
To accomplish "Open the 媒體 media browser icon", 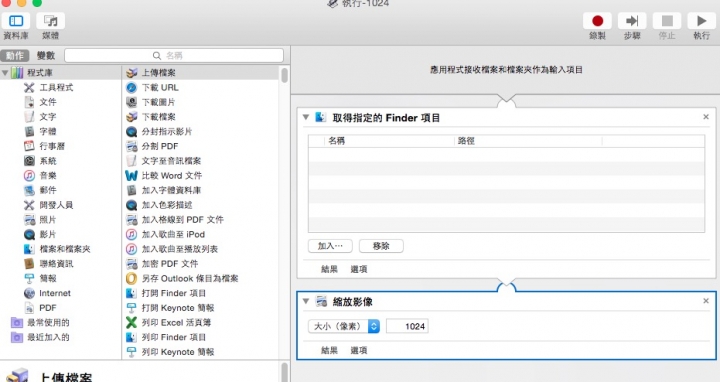I will 51,21.
